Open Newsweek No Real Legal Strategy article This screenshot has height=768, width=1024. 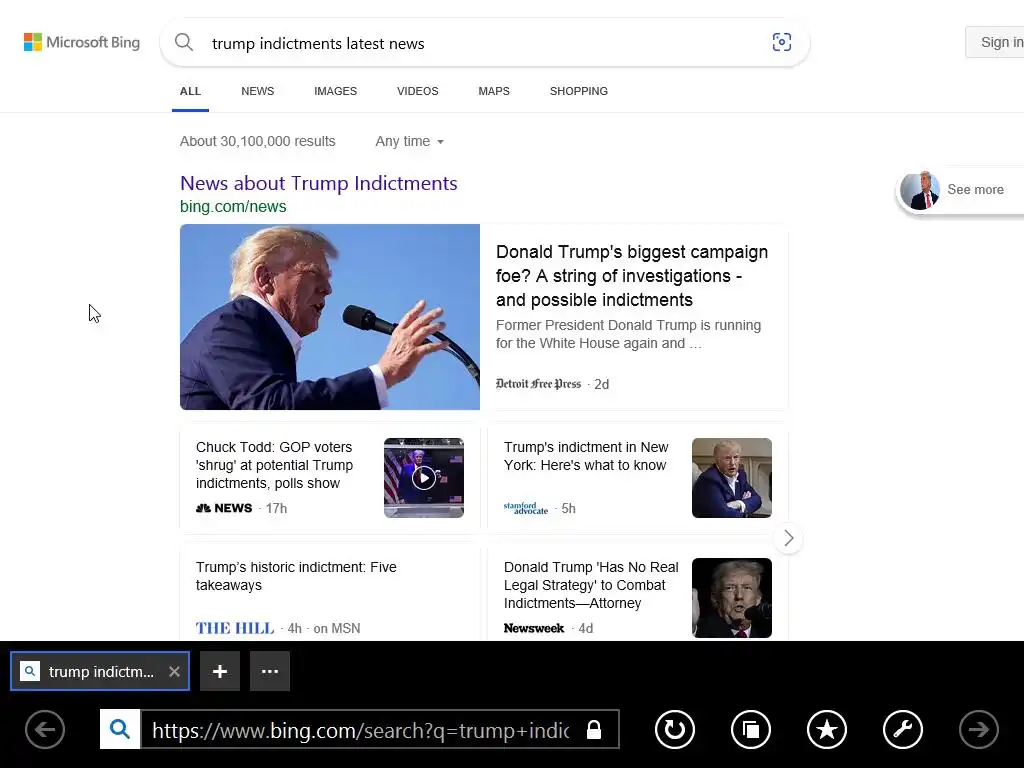click(591, 585)
